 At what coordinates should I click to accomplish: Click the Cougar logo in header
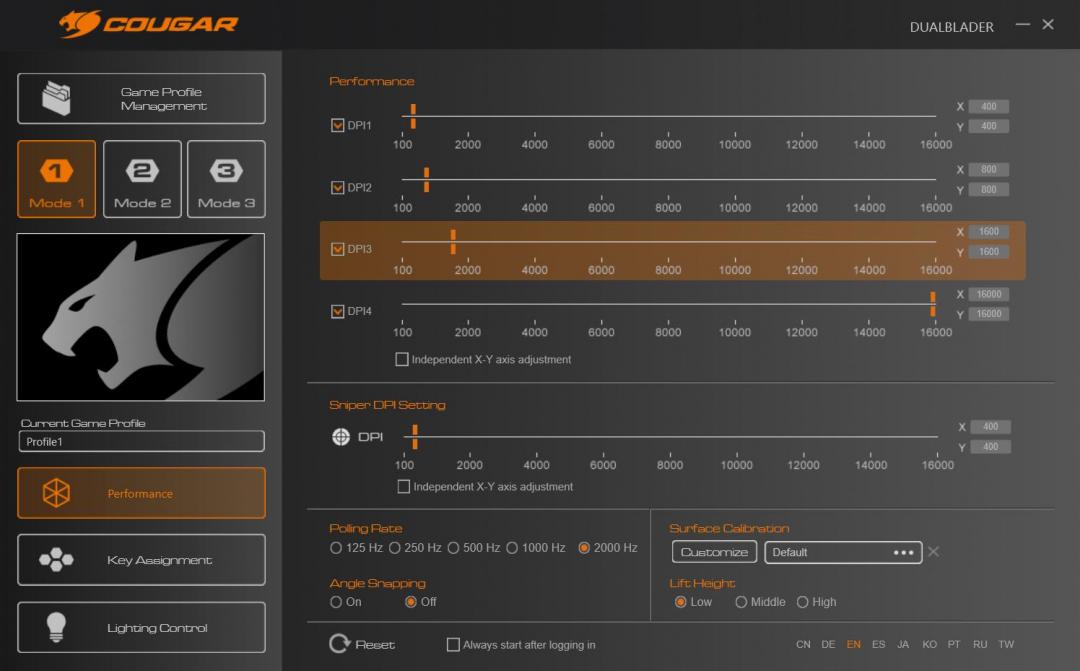pos(148,24)
